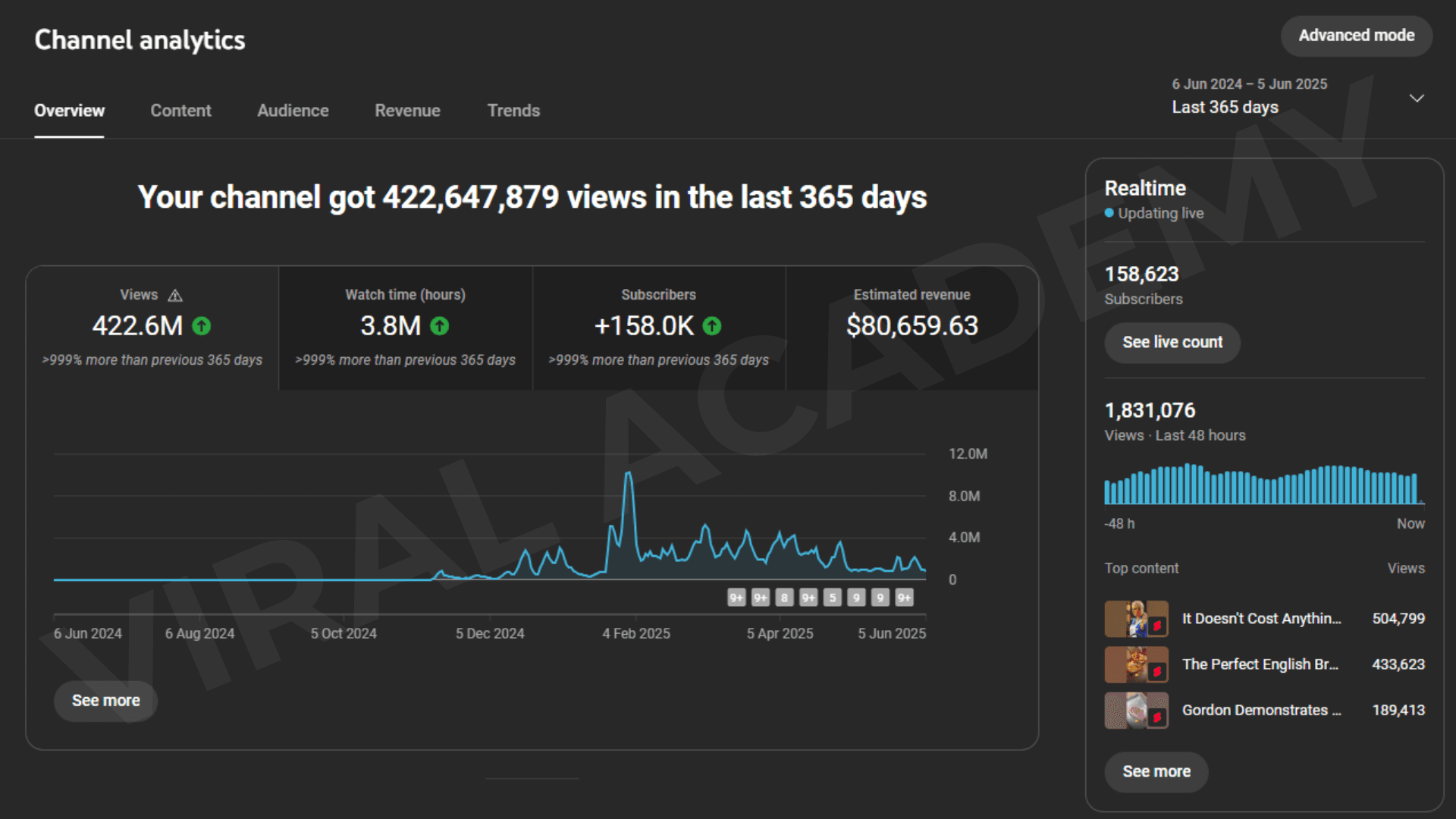Go to the Revenue tab

coord(407,111)
